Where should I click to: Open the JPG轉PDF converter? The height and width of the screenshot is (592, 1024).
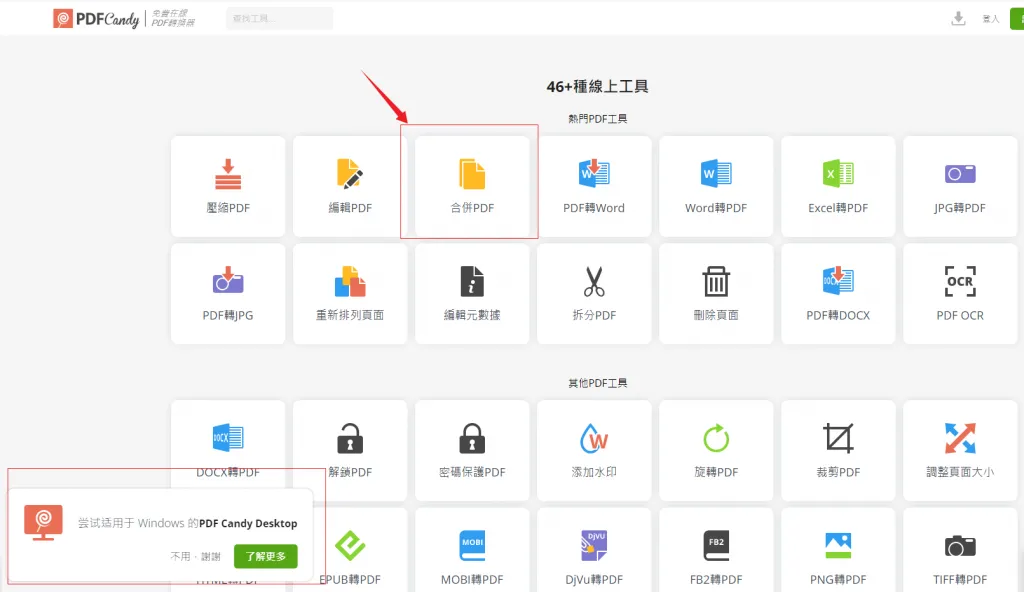point(960,186)
